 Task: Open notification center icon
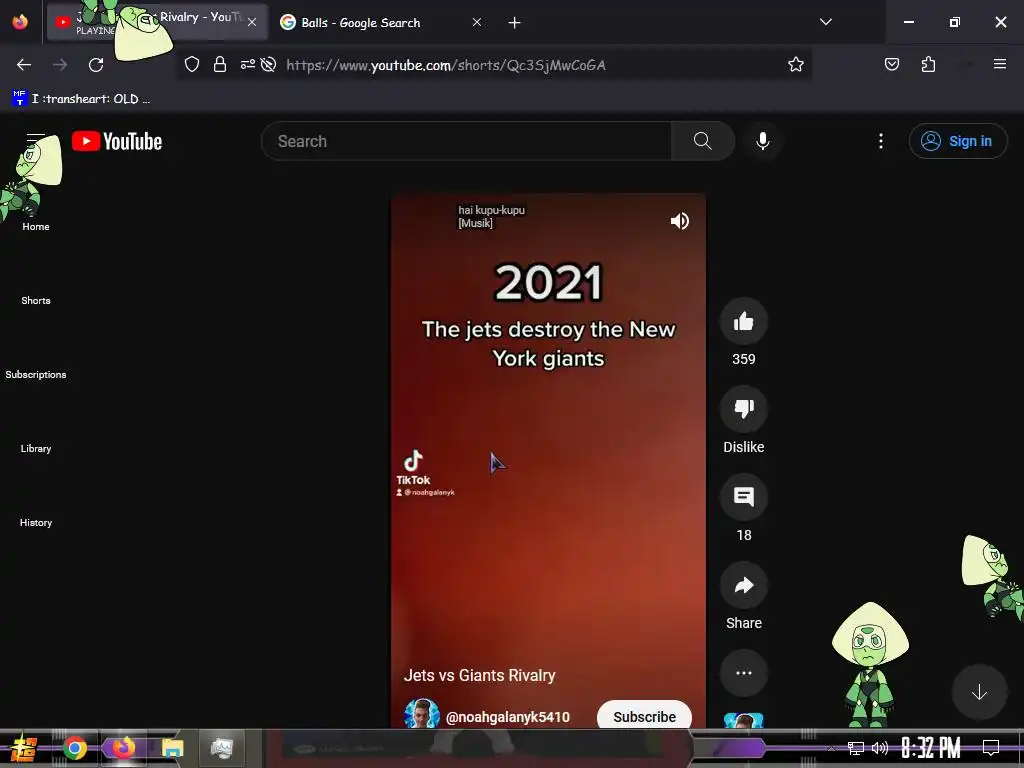coord(991,748)
